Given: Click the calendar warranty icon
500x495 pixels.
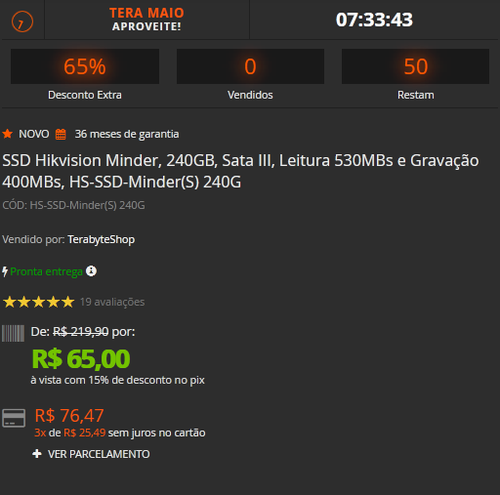Looking at the screenshot, I should 61,134.
